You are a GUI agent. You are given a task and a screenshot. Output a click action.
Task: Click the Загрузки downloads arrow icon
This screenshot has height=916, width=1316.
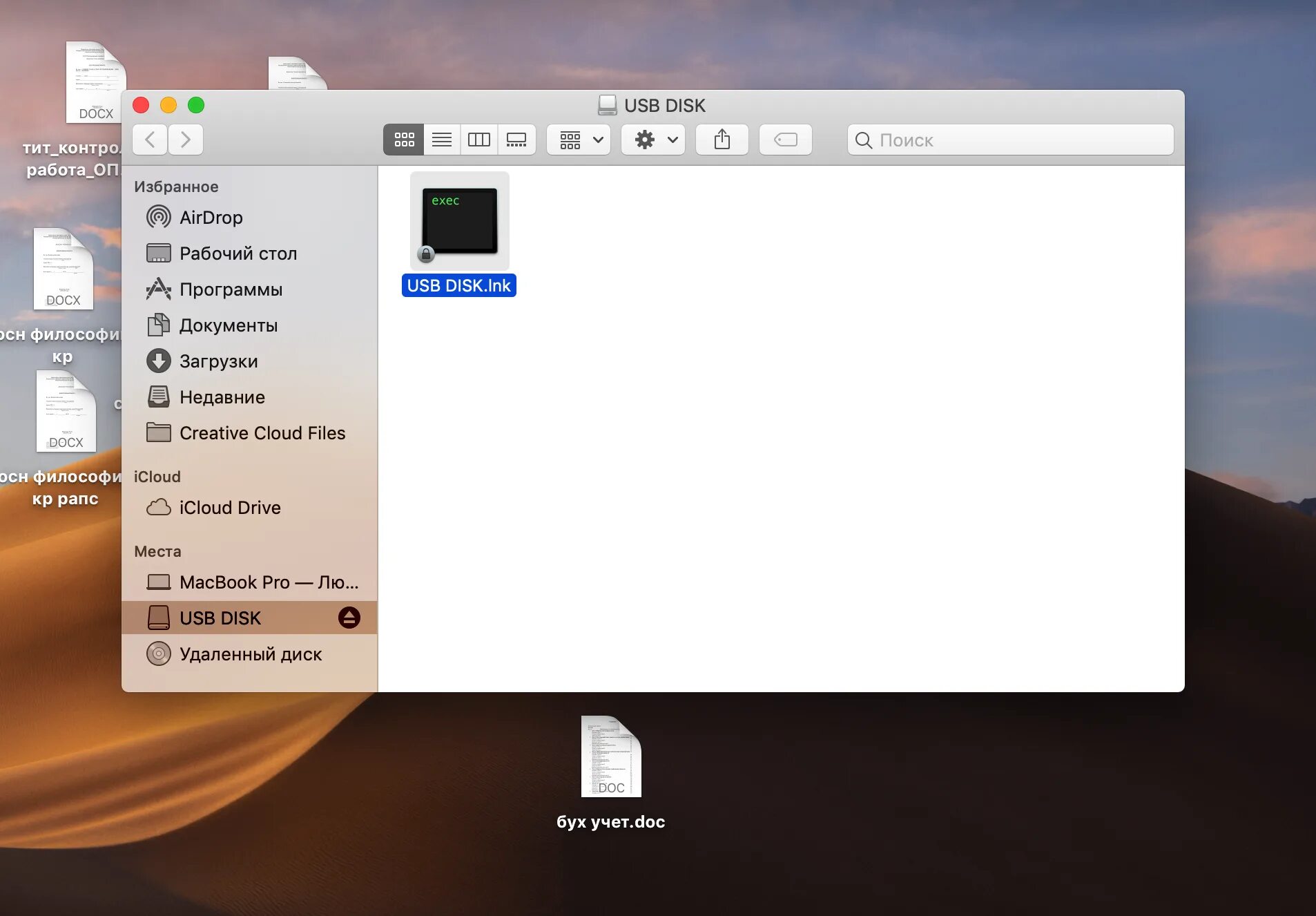click(159, 361)
